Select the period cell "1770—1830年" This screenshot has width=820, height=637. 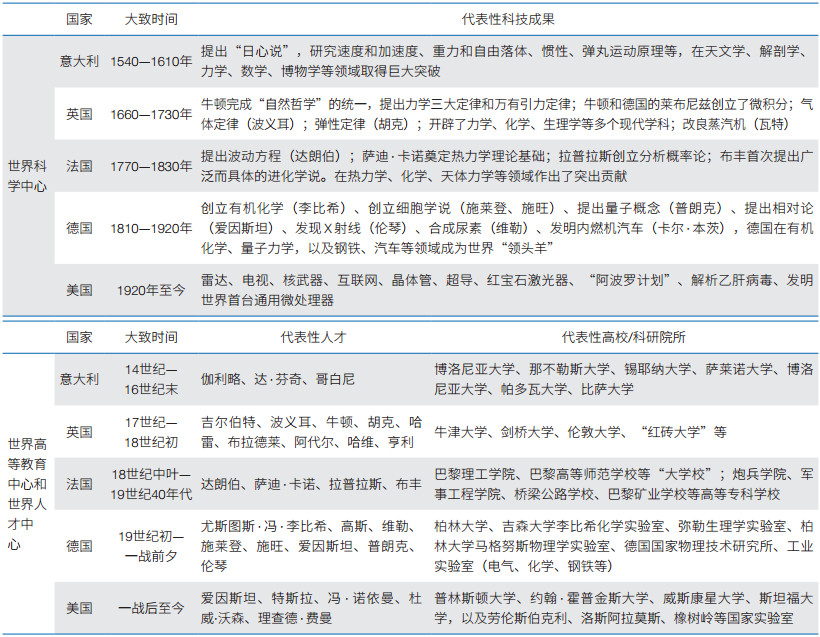151,166
